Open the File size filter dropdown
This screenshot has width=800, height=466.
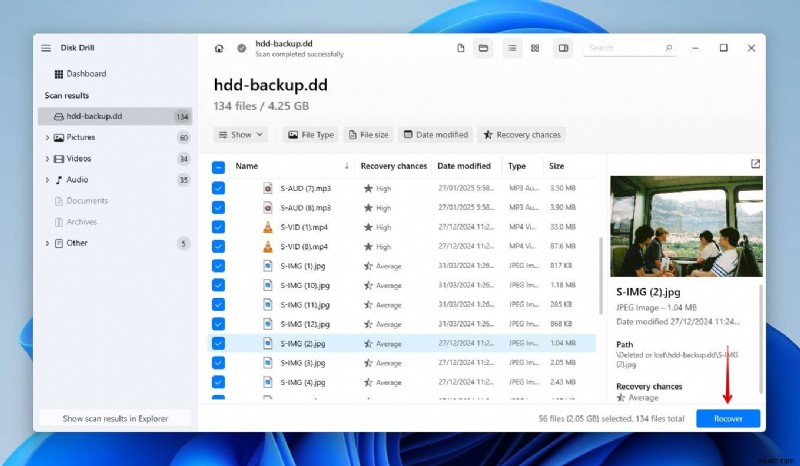(x=368, y=135)
